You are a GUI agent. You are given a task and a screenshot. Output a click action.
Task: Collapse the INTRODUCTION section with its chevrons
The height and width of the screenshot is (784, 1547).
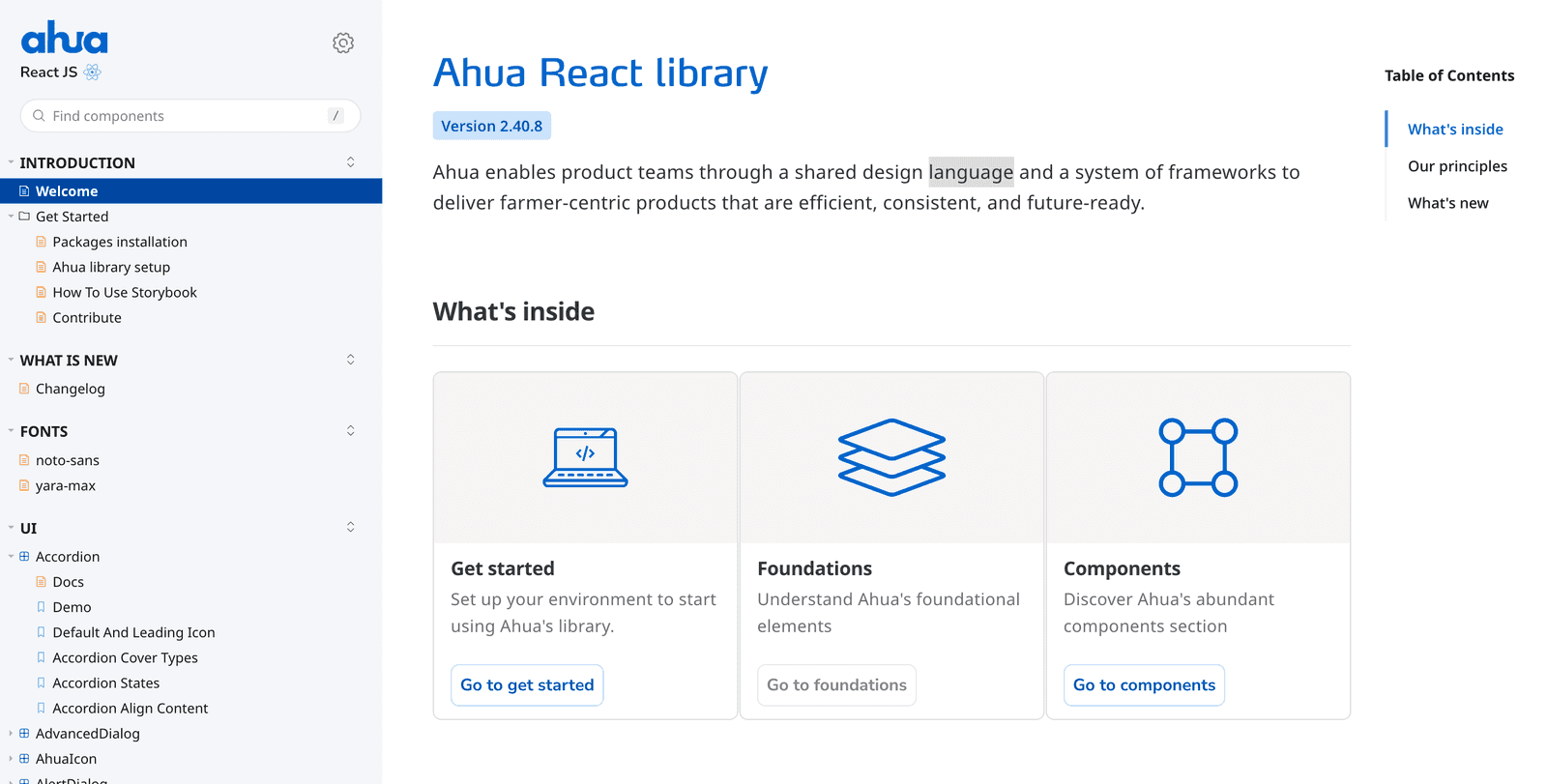click(351, 162)
